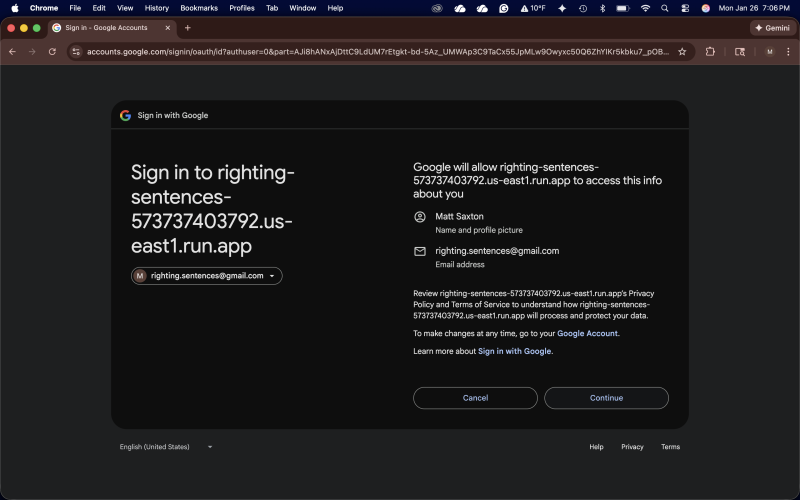This screenshot has height=500, width=800.
Task: Click the Bluetooth menu bar icon
Action: (603, 8)
